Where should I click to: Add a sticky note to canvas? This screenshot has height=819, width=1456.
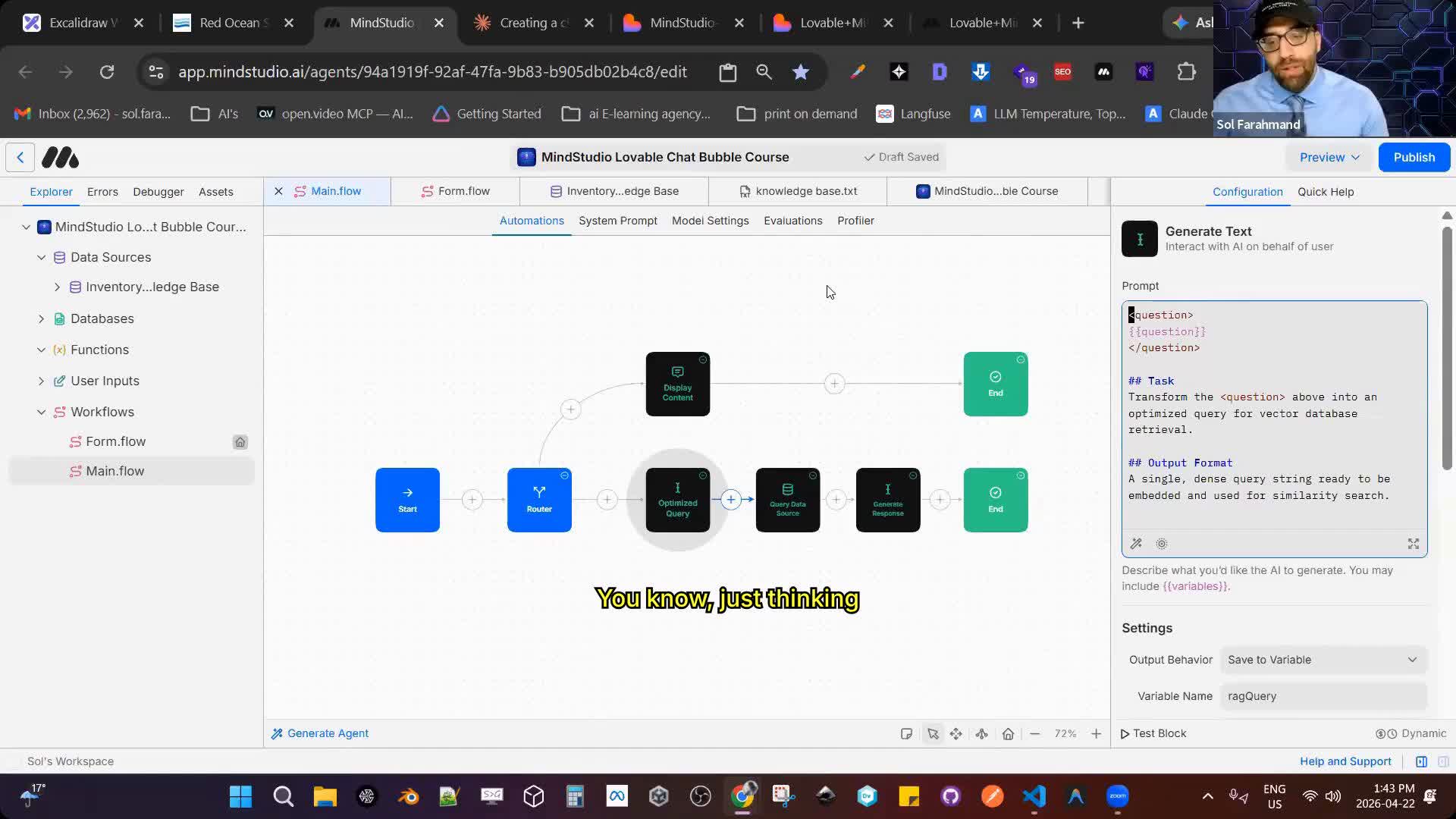click(x=906, y=734)
